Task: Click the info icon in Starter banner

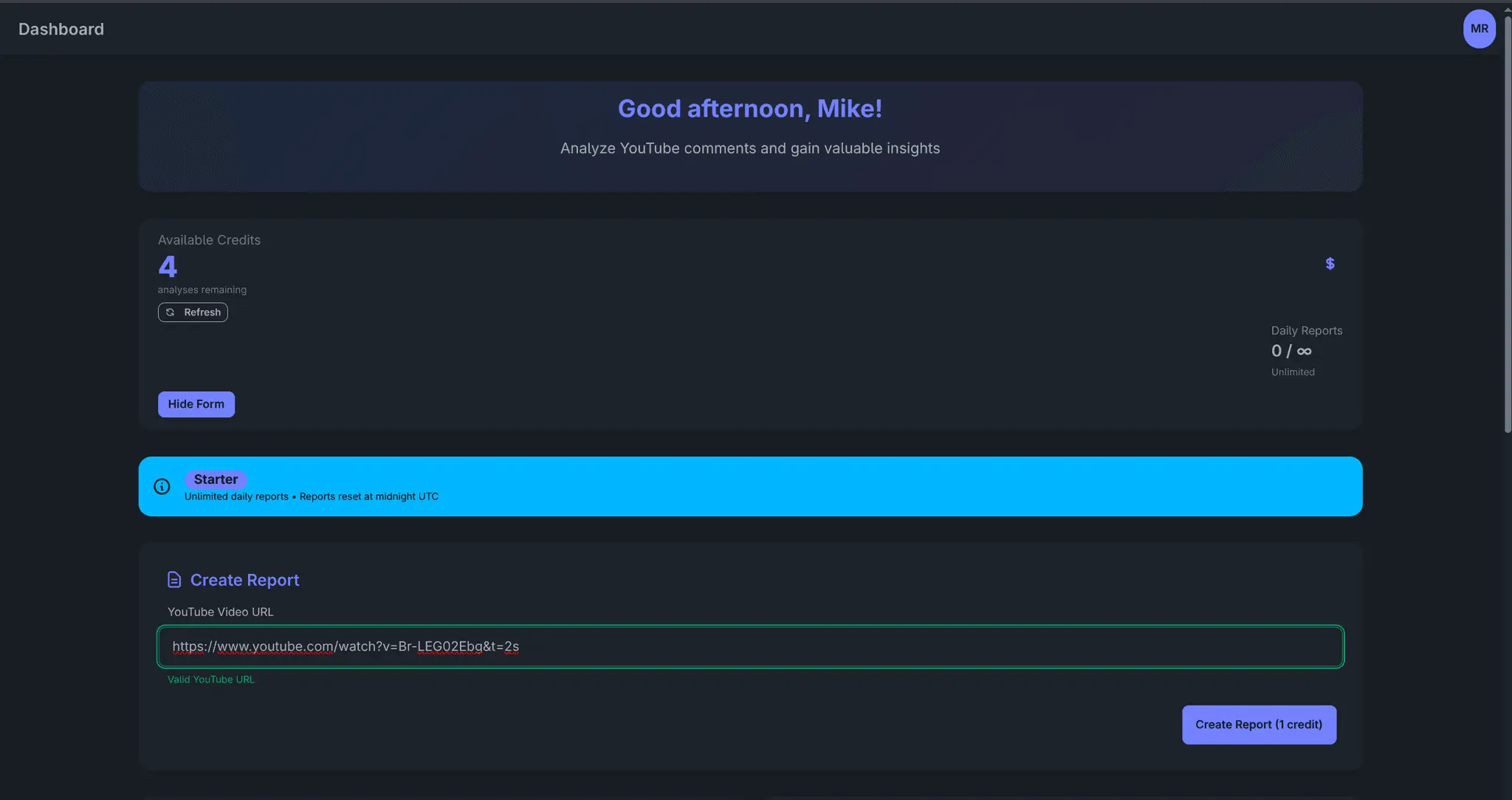Action: pos(162,486)
